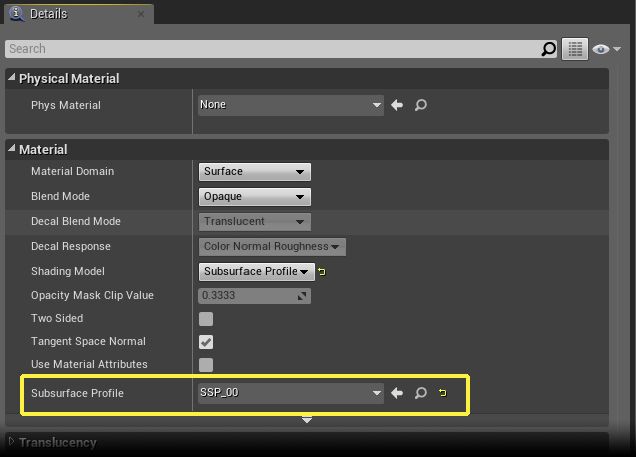The width and height of the screenshot is (636, 457).
Task: Open Shading Model Subsurface Profile dropdown
Action: click(x=257, y=271)
